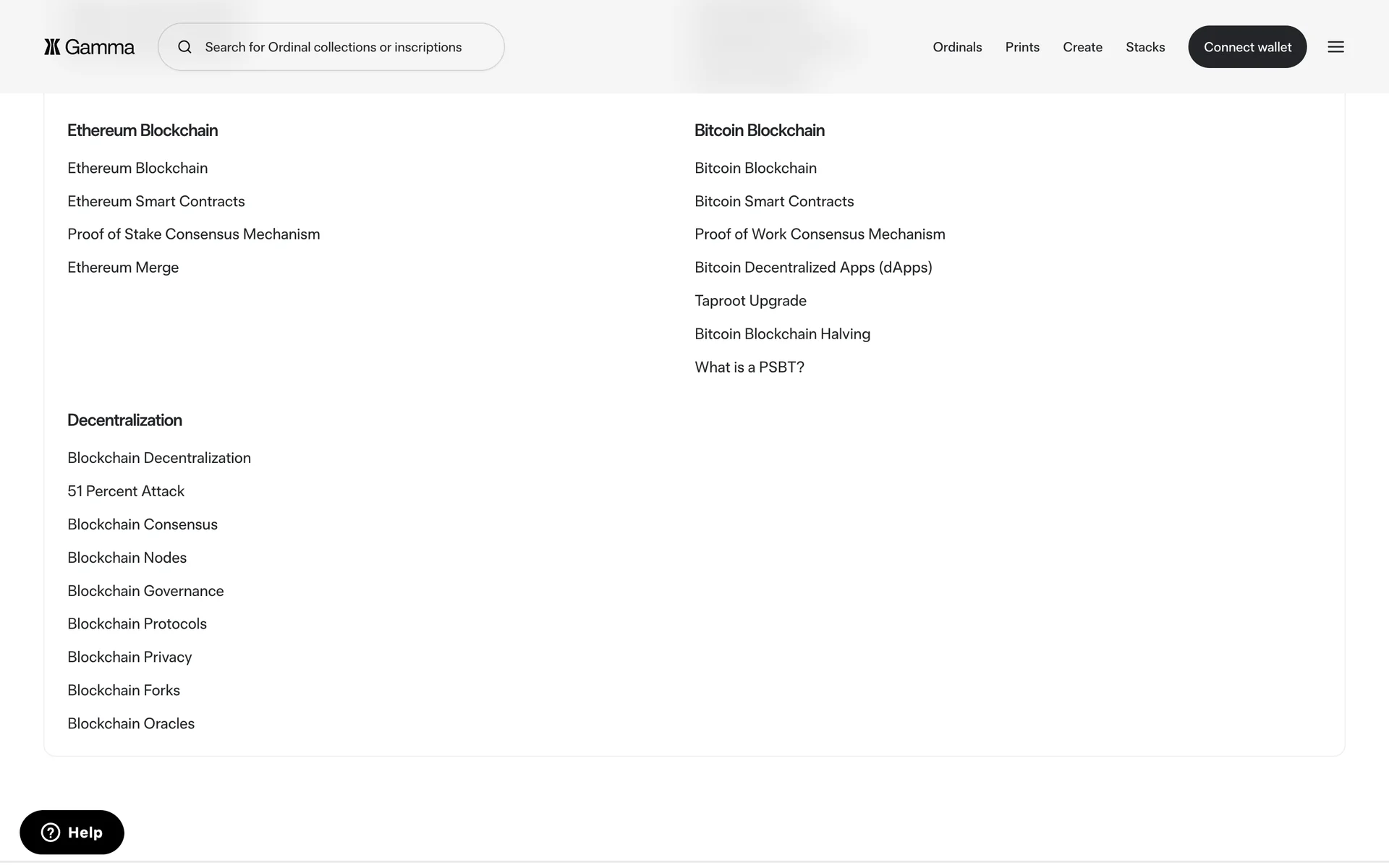
Task: Select the Stacks nav item
Action: click(1144, 47)
